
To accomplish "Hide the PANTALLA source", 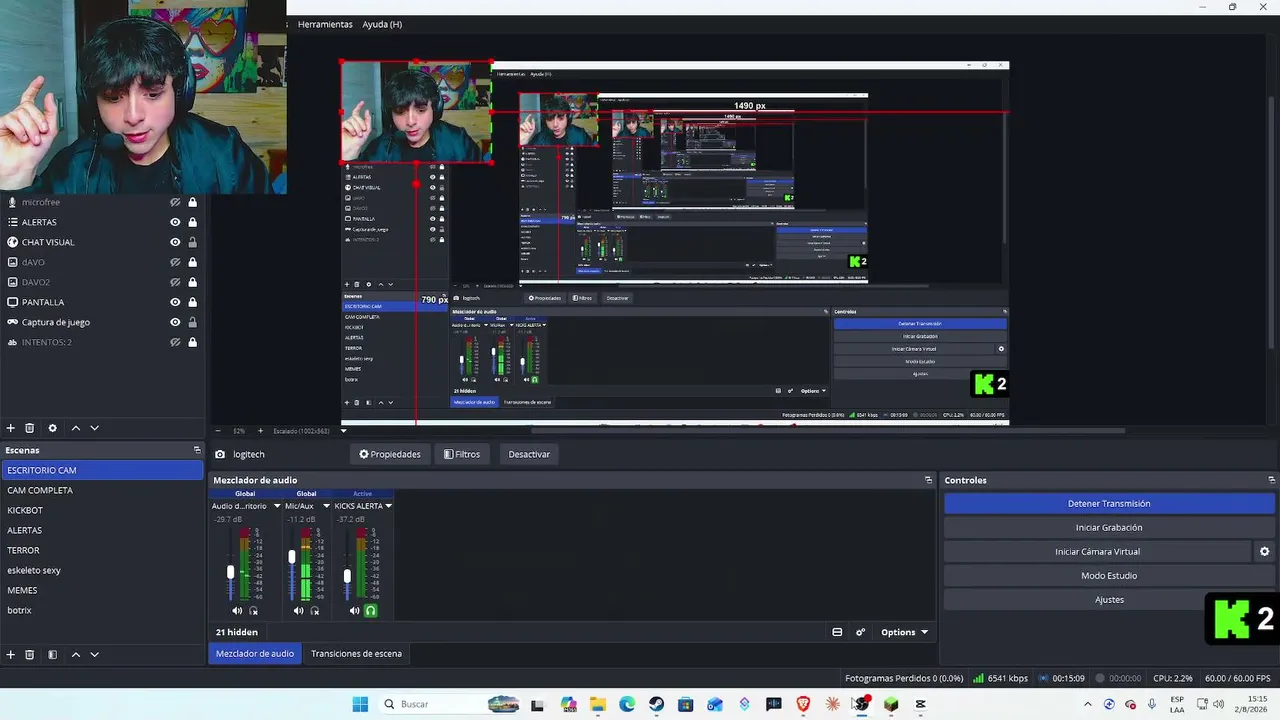I will [x=175, y=302].
